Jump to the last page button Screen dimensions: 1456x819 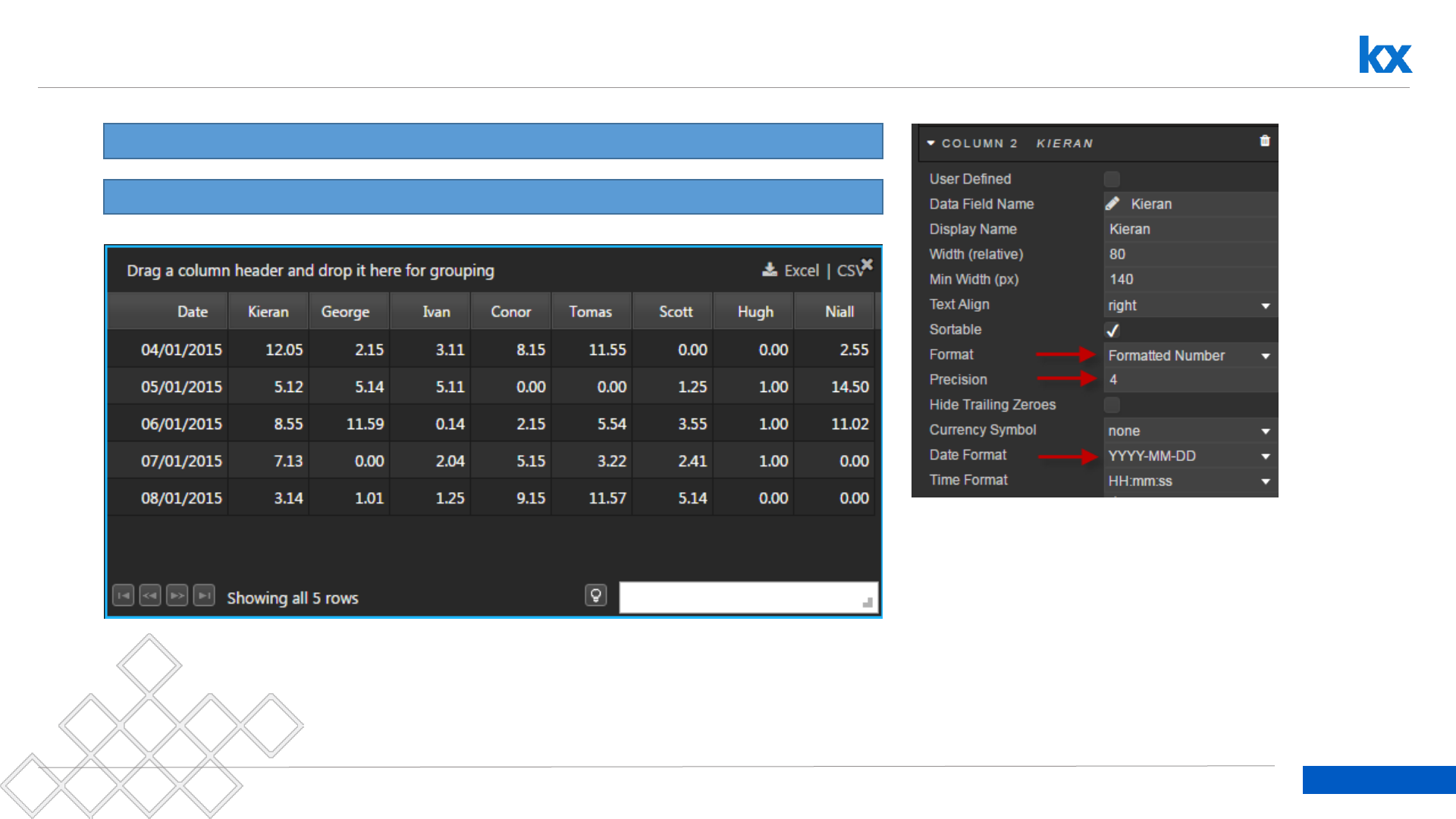pos(204,596)
